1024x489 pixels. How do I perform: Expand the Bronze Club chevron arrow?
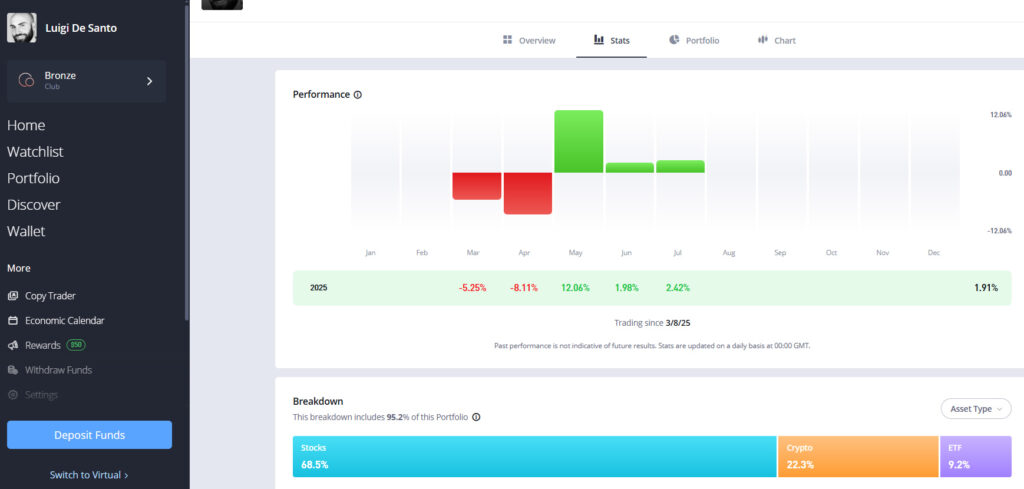tap(149, 81)
